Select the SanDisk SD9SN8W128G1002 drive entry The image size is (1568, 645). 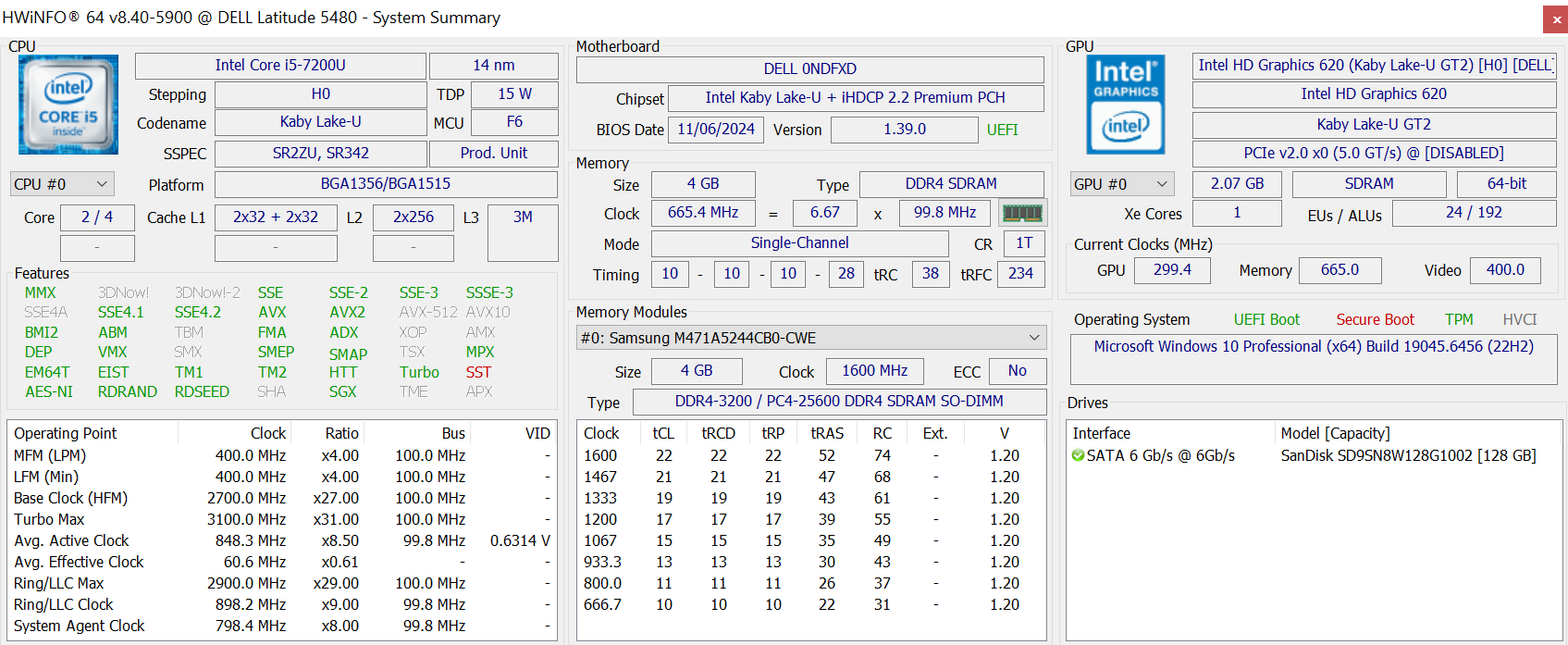point(1407,455)
